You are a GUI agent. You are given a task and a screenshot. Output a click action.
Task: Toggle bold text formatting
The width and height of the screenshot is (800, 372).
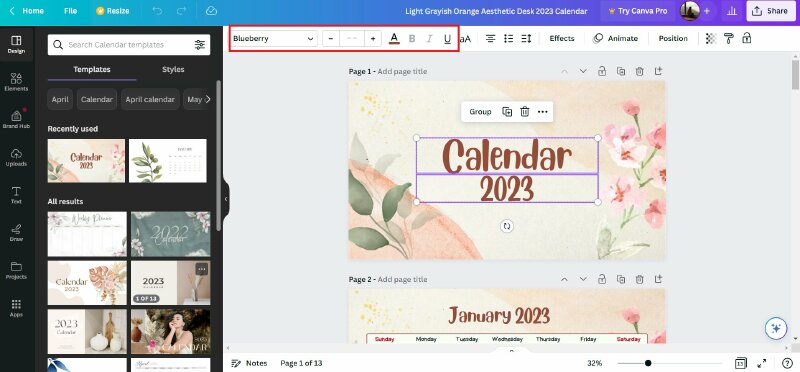pos(412,39)
